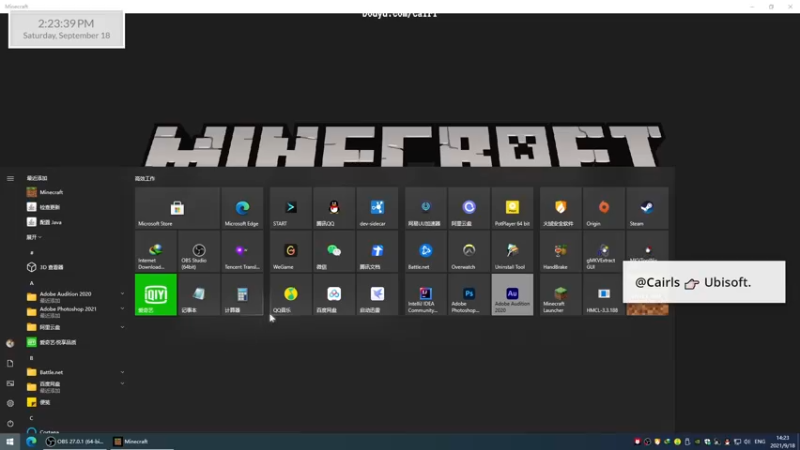Open the HandBrake tile

[561, 251]
